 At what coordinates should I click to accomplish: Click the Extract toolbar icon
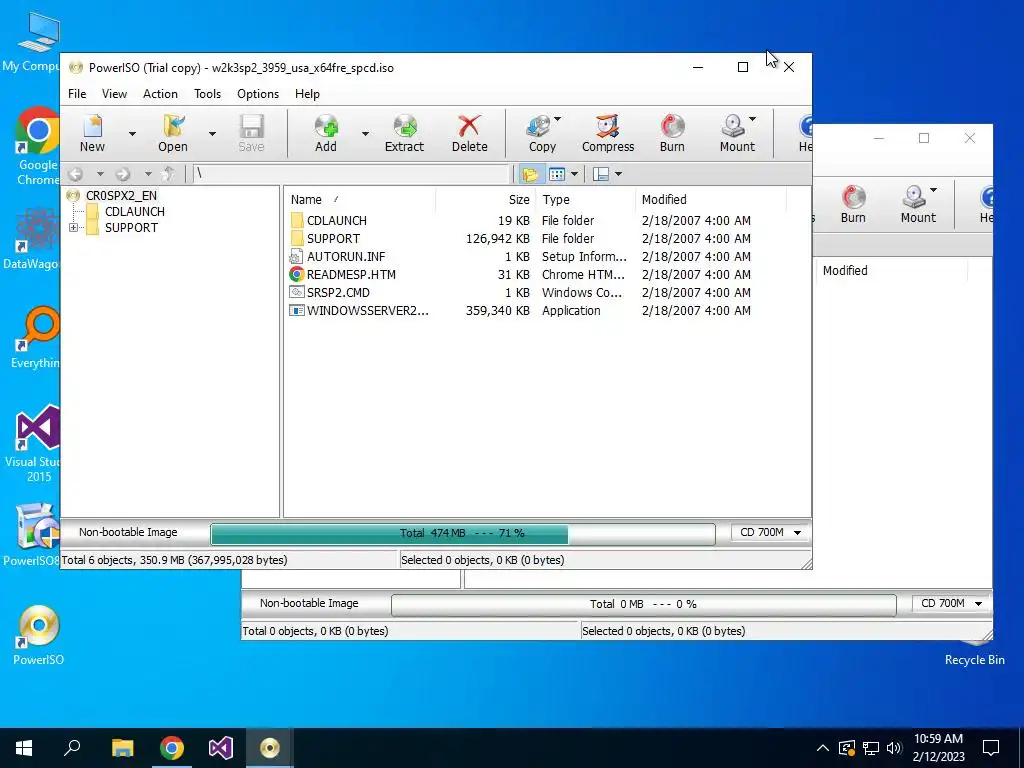point(404,134)
